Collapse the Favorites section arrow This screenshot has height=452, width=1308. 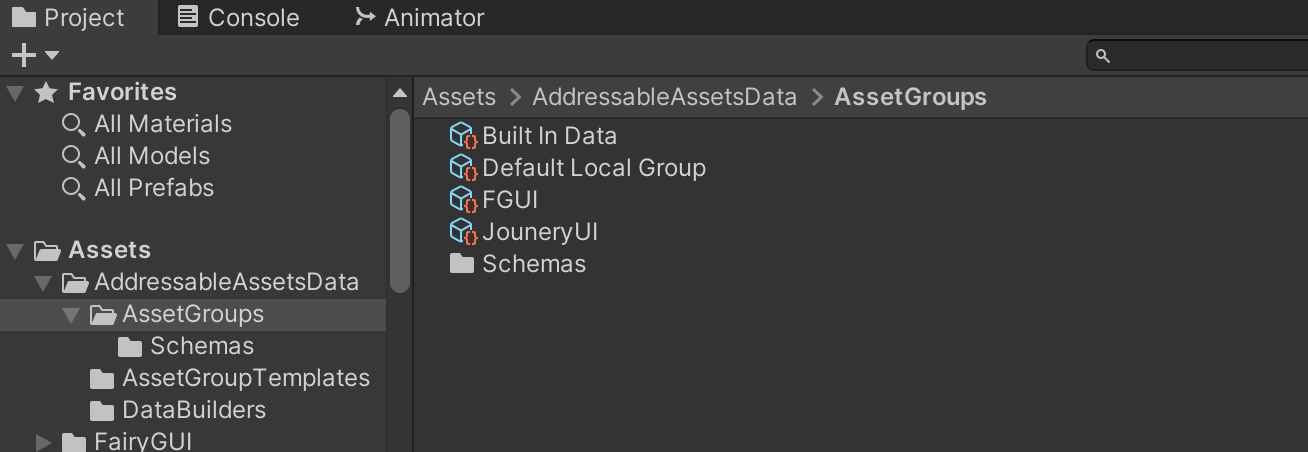pos(15,93)
